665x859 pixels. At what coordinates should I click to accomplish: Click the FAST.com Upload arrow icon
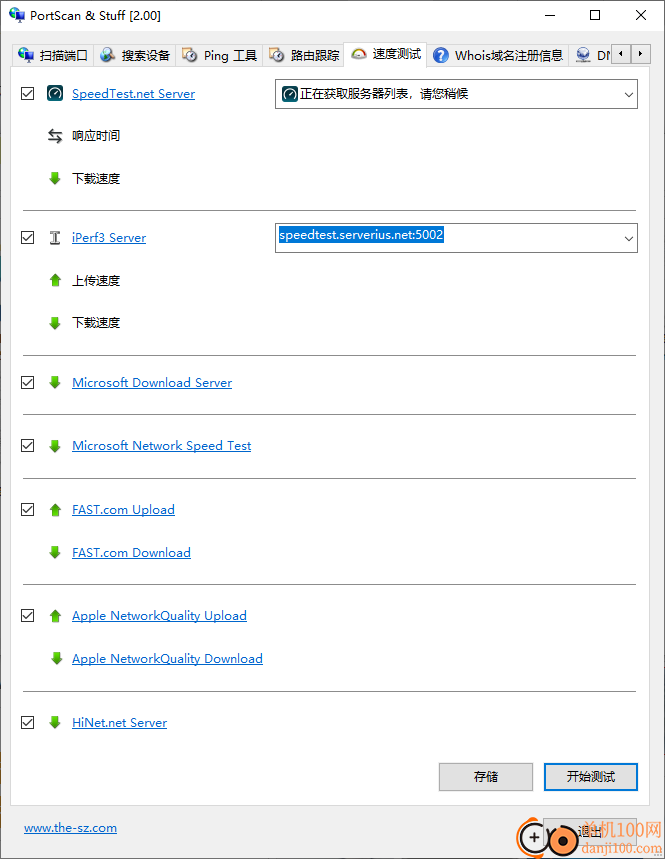(55, 510)
